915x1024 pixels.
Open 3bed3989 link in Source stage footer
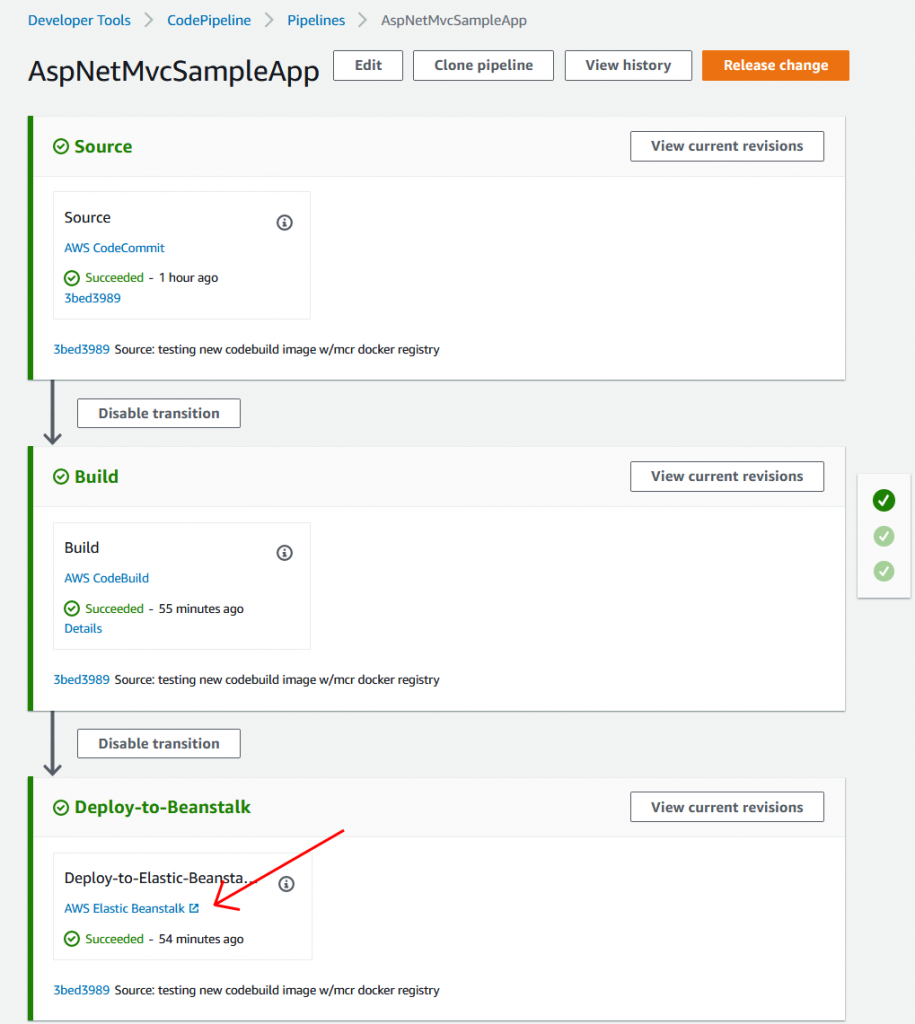81,349
